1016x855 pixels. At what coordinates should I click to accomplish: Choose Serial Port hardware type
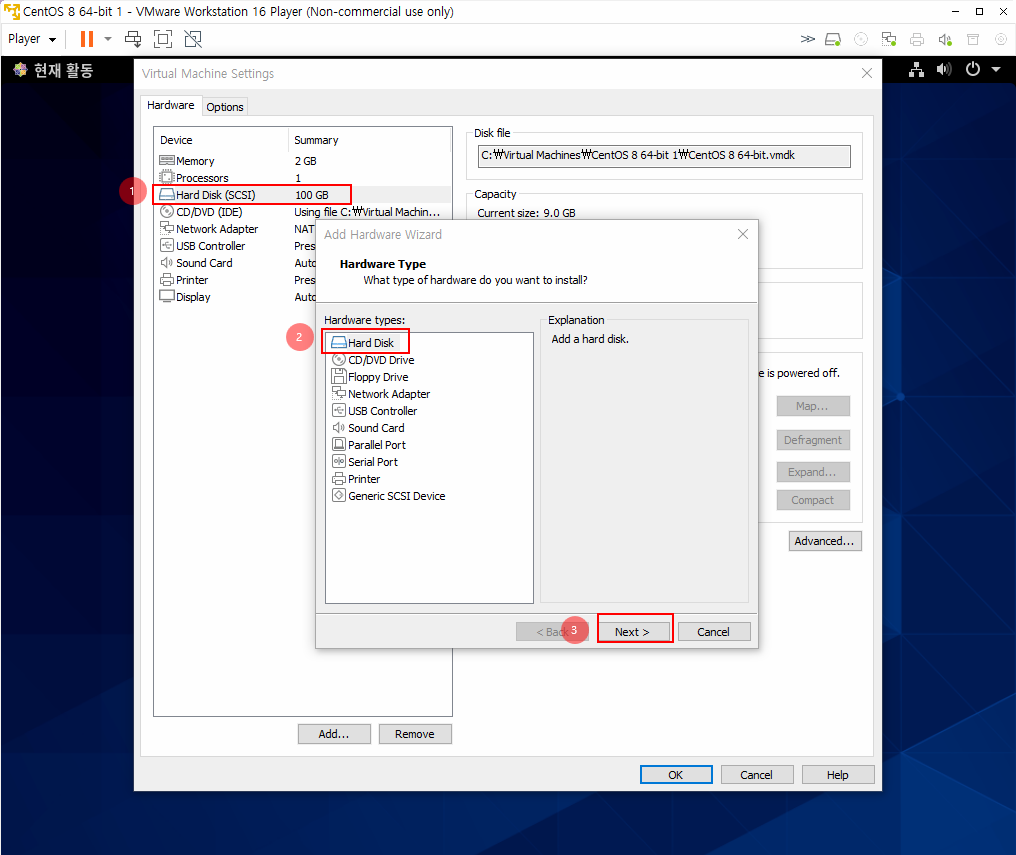(365, 462)
